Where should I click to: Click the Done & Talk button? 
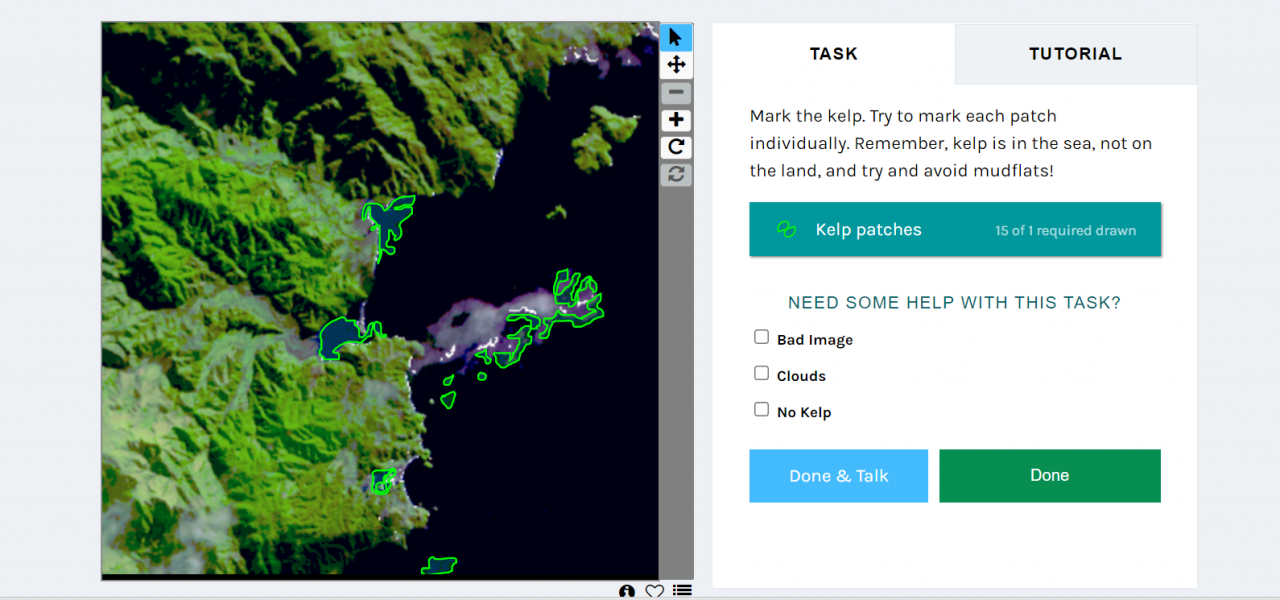coord(838,476)
